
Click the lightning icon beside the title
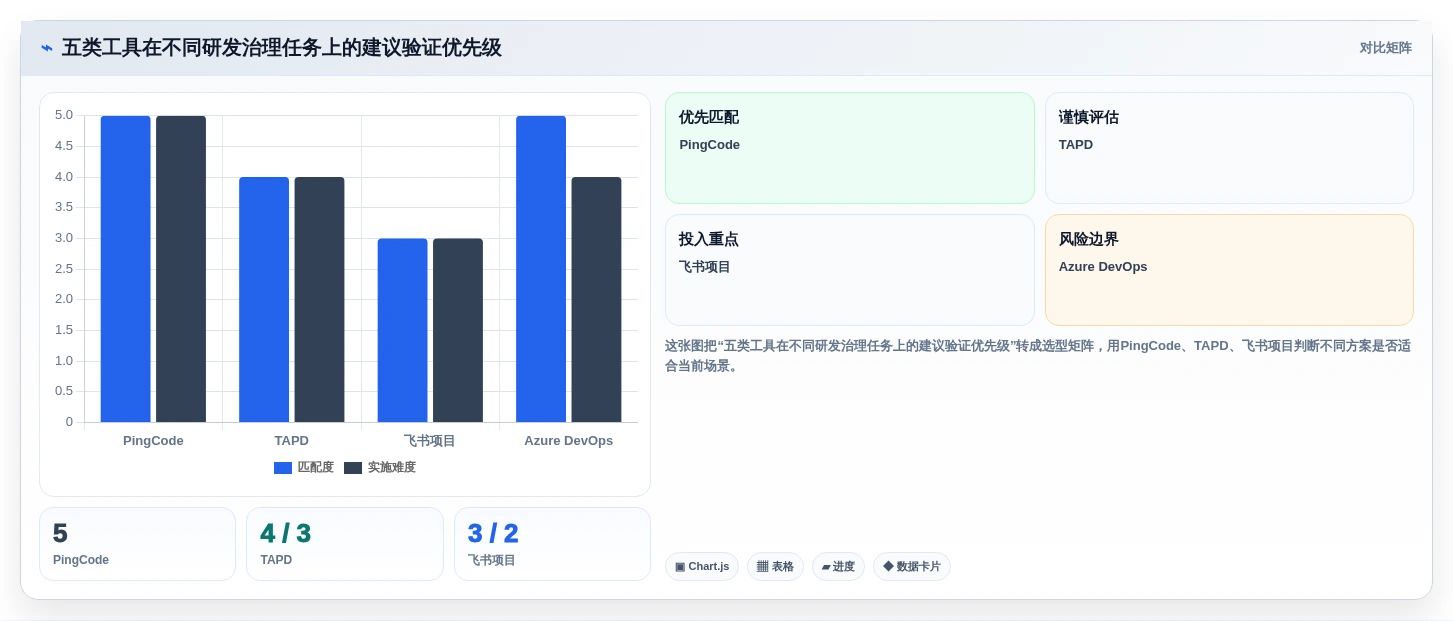click(47, 48)
